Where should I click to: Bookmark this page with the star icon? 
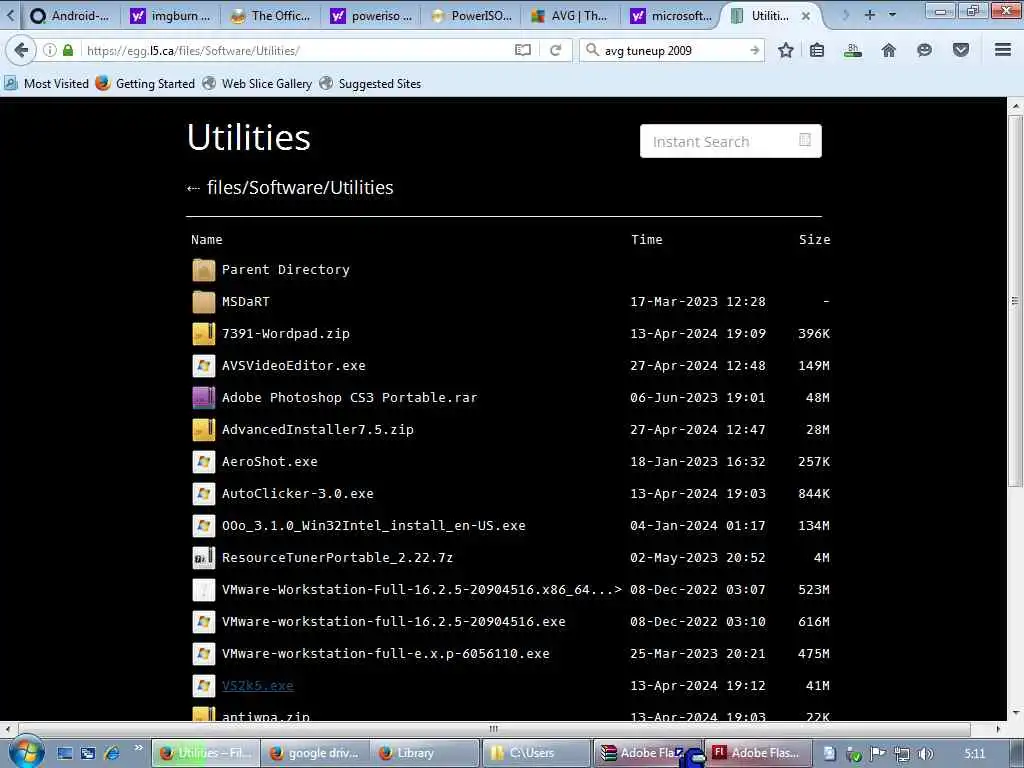coord(786,50)
